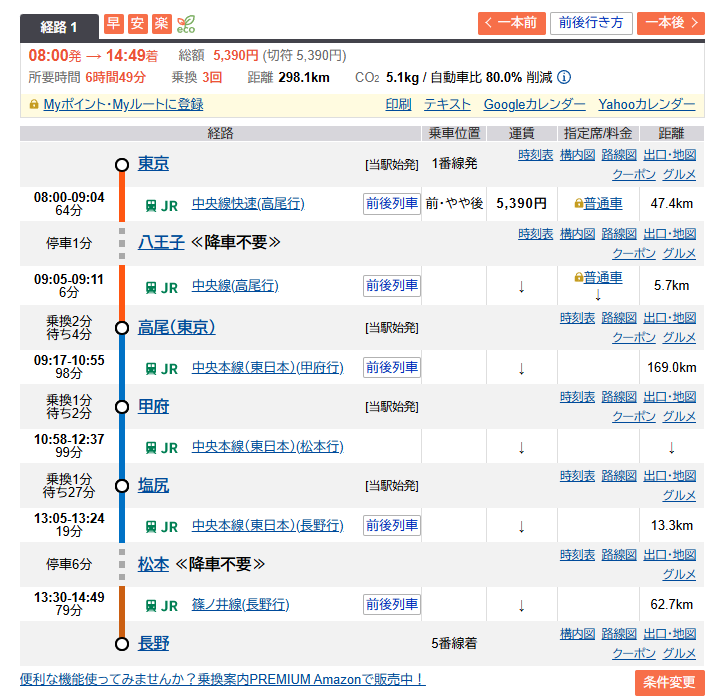
Task: Click the orange 安 (cheapest) badge
Action: [x=137, y=23]
